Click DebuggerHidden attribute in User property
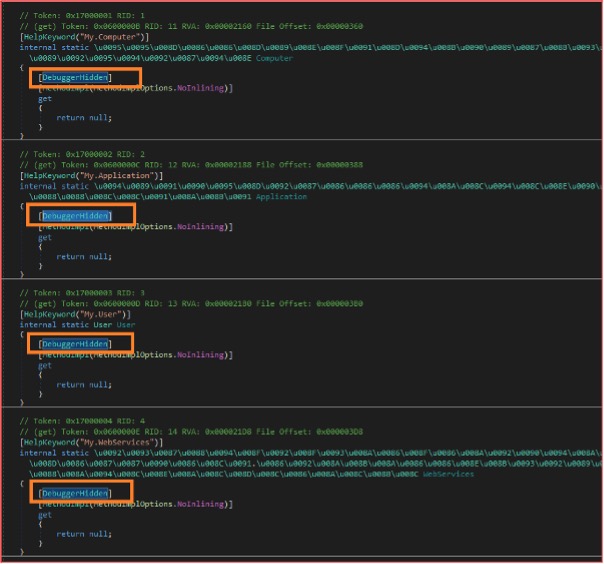 75,344
